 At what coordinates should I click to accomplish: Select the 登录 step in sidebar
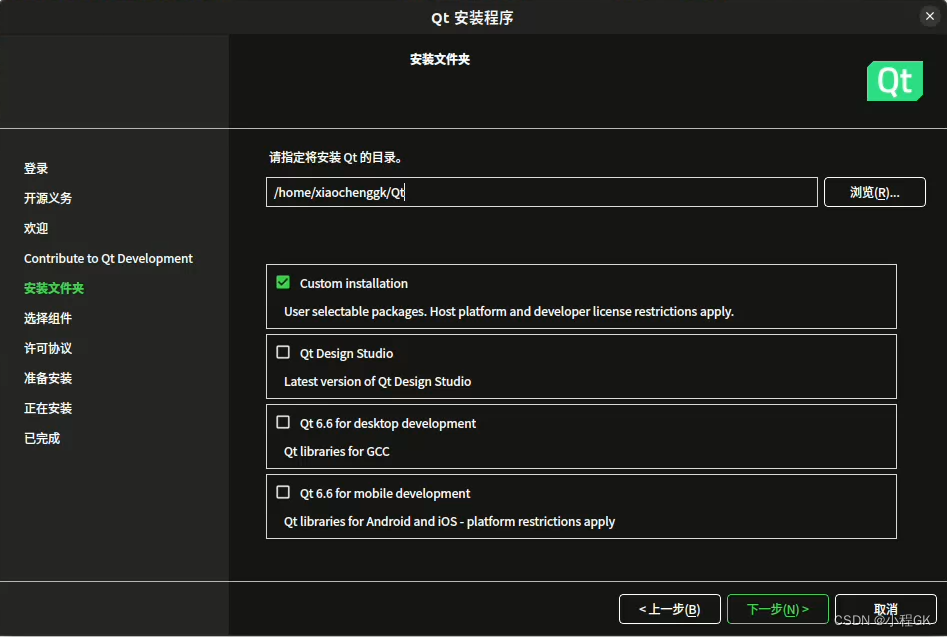[36, 168]
